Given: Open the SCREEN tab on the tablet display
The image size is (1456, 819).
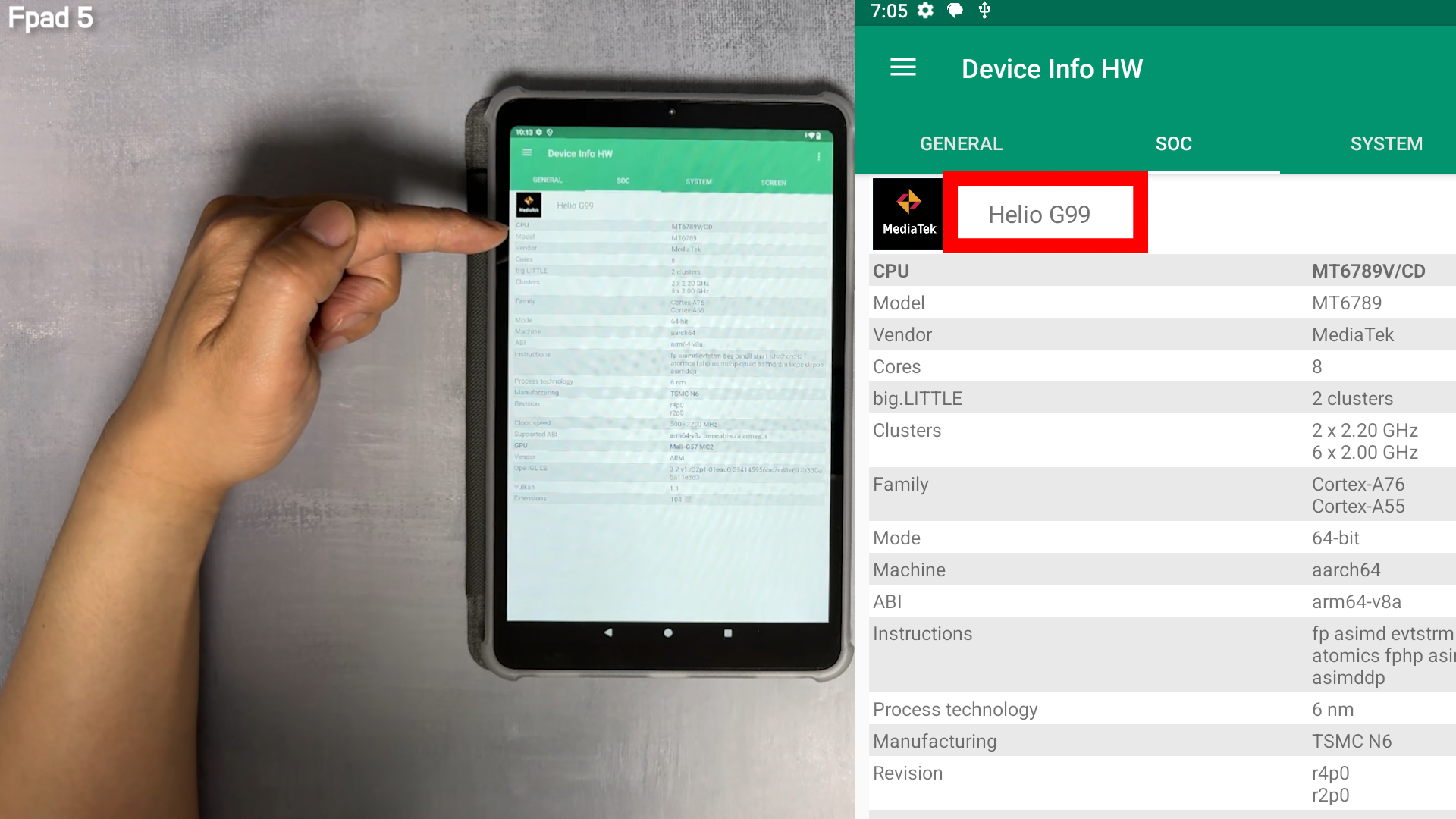Looking at the screenshot, I should click(773, 183).
